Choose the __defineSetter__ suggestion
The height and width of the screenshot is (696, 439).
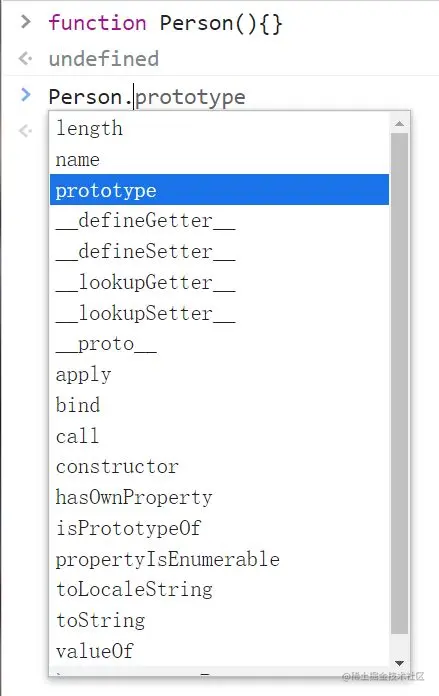coord(219,252)
